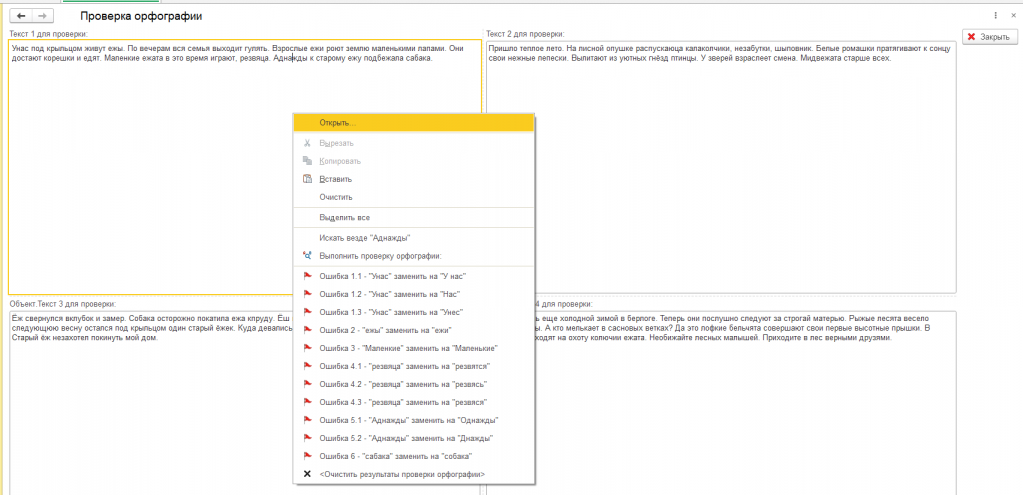1023x495 pixels.
Task: Click the label Текст 2 для проверки
Action: click(525, 34)
